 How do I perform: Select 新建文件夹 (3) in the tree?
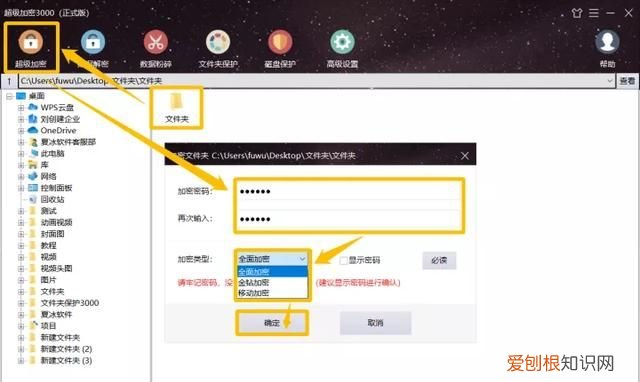(x=66, y=360)
